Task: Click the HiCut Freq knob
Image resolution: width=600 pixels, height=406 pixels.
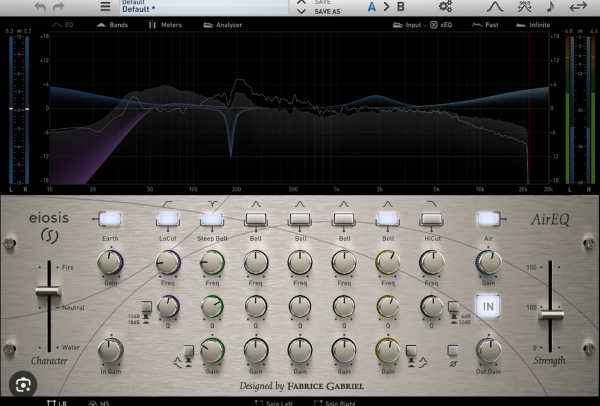Action: (x=431, y=263)
